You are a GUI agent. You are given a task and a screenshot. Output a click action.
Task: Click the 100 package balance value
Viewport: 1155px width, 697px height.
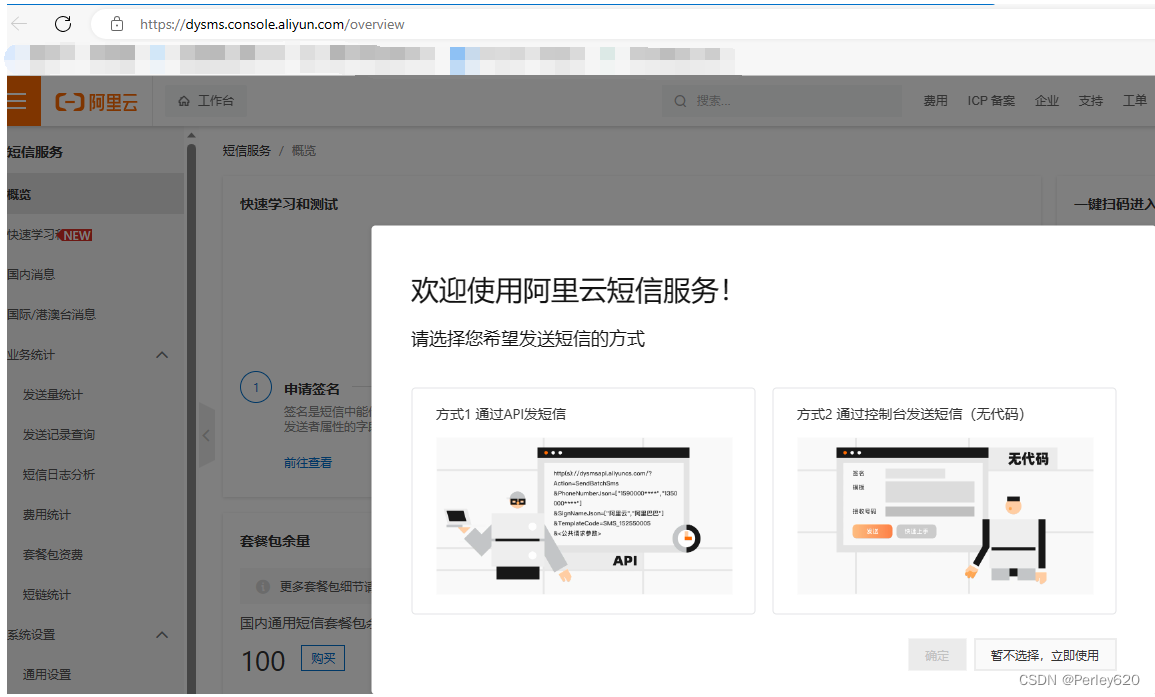point(263,661)
